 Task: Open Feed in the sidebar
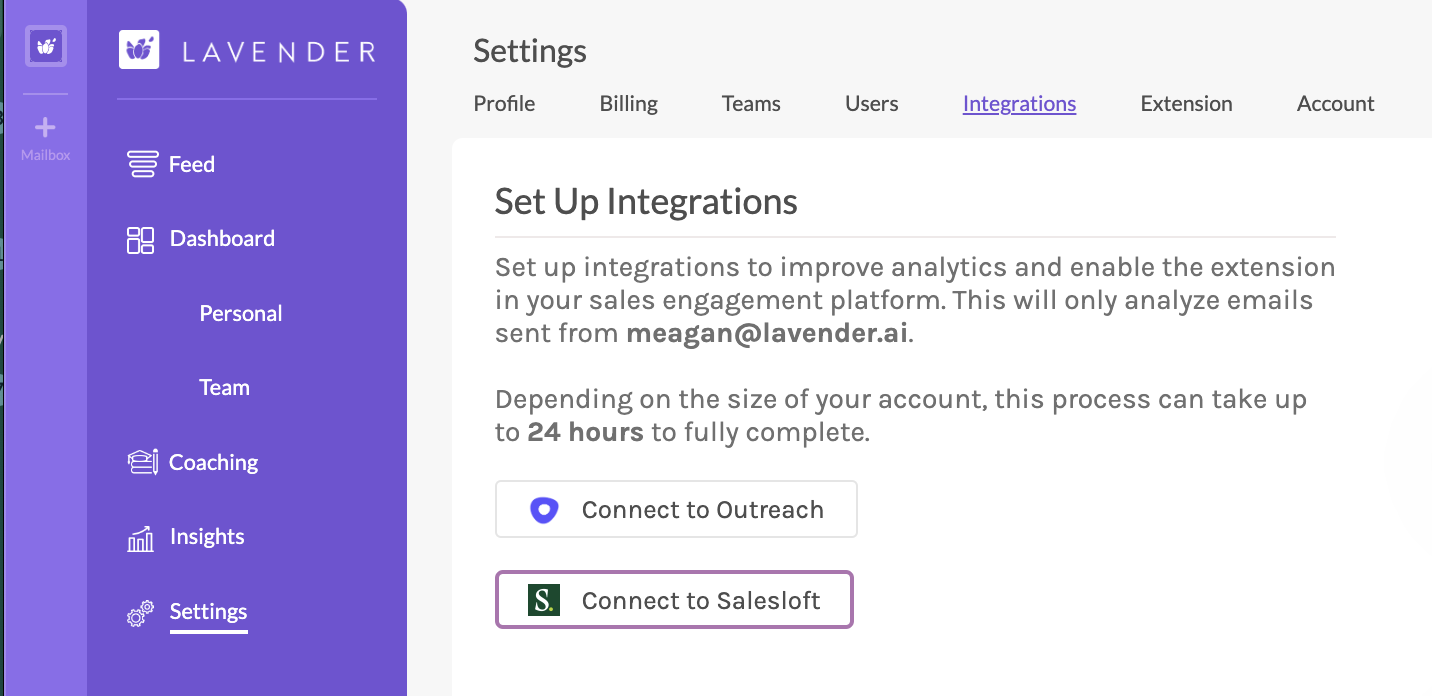click(192, 164)
